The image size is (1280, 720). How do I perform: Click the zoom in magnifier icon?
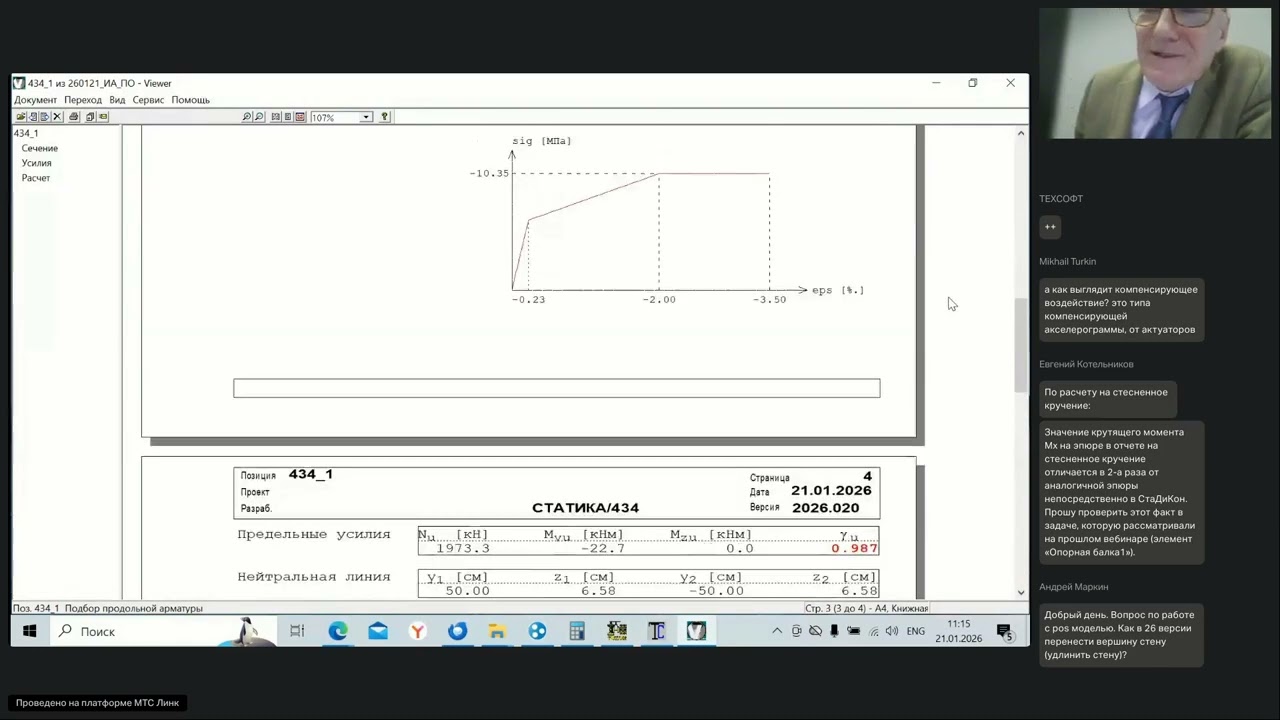[247, 117]
